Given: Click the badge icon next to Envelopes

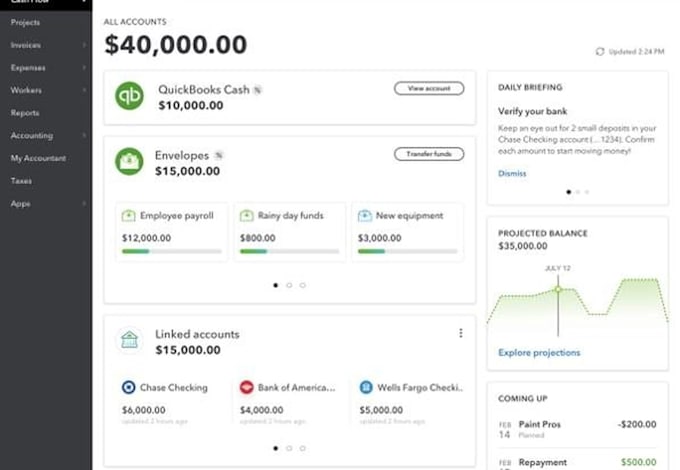Looking at the screenshot, I should click(219, 156).
